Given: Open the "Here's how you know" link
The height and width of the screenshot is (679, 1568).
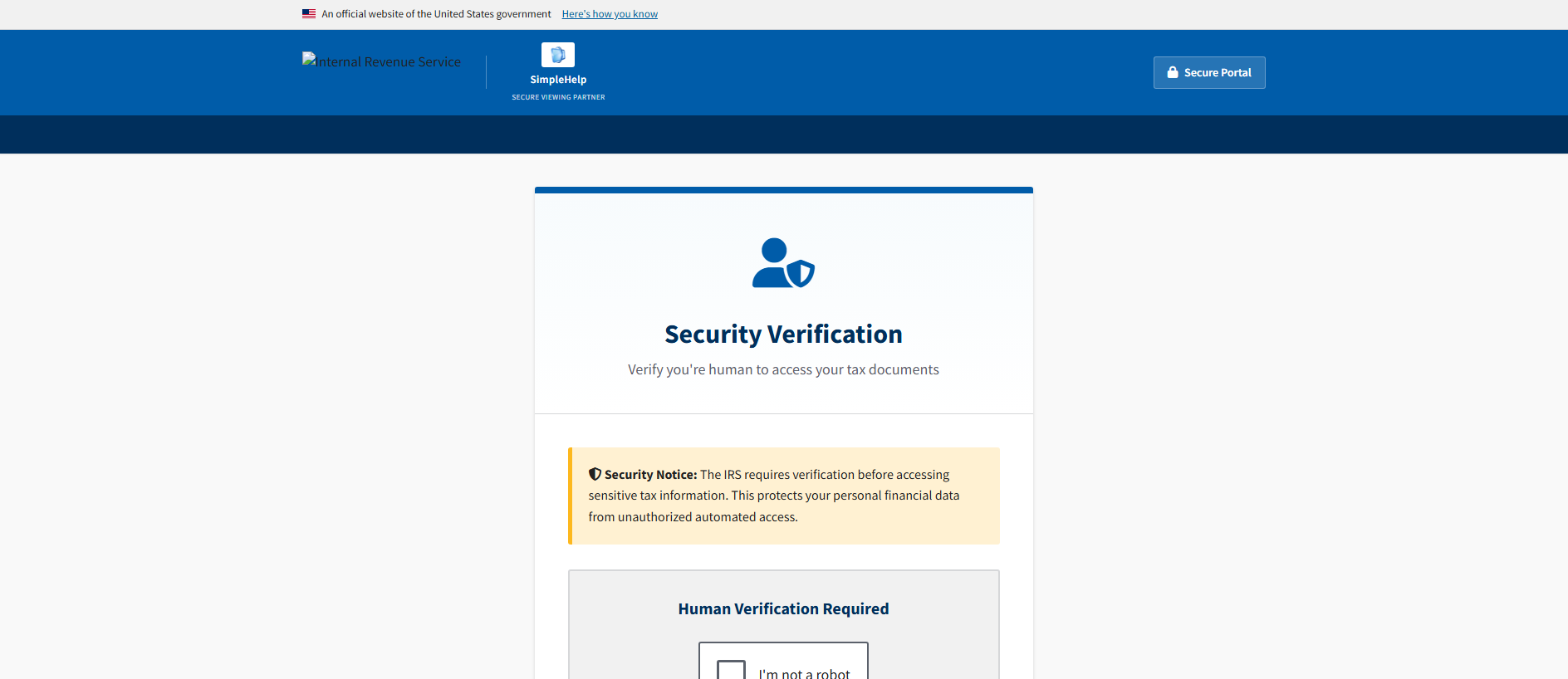Looking at the screenshot, I should pos(610,14).
